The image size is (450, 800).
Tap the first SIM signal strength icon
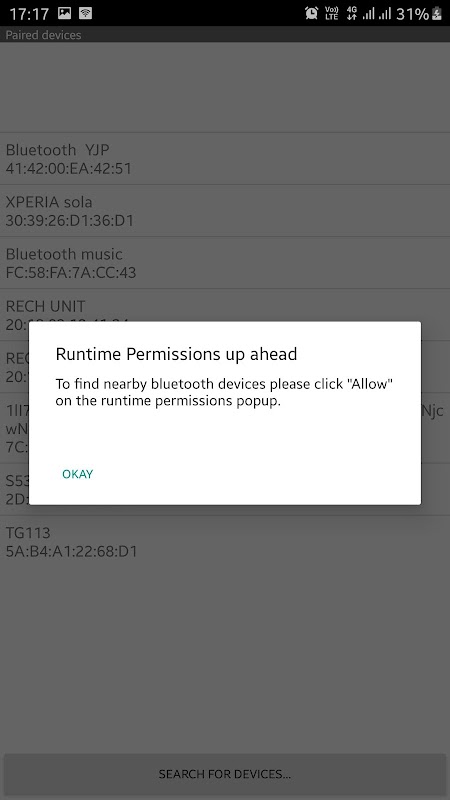tap(368, 13)
